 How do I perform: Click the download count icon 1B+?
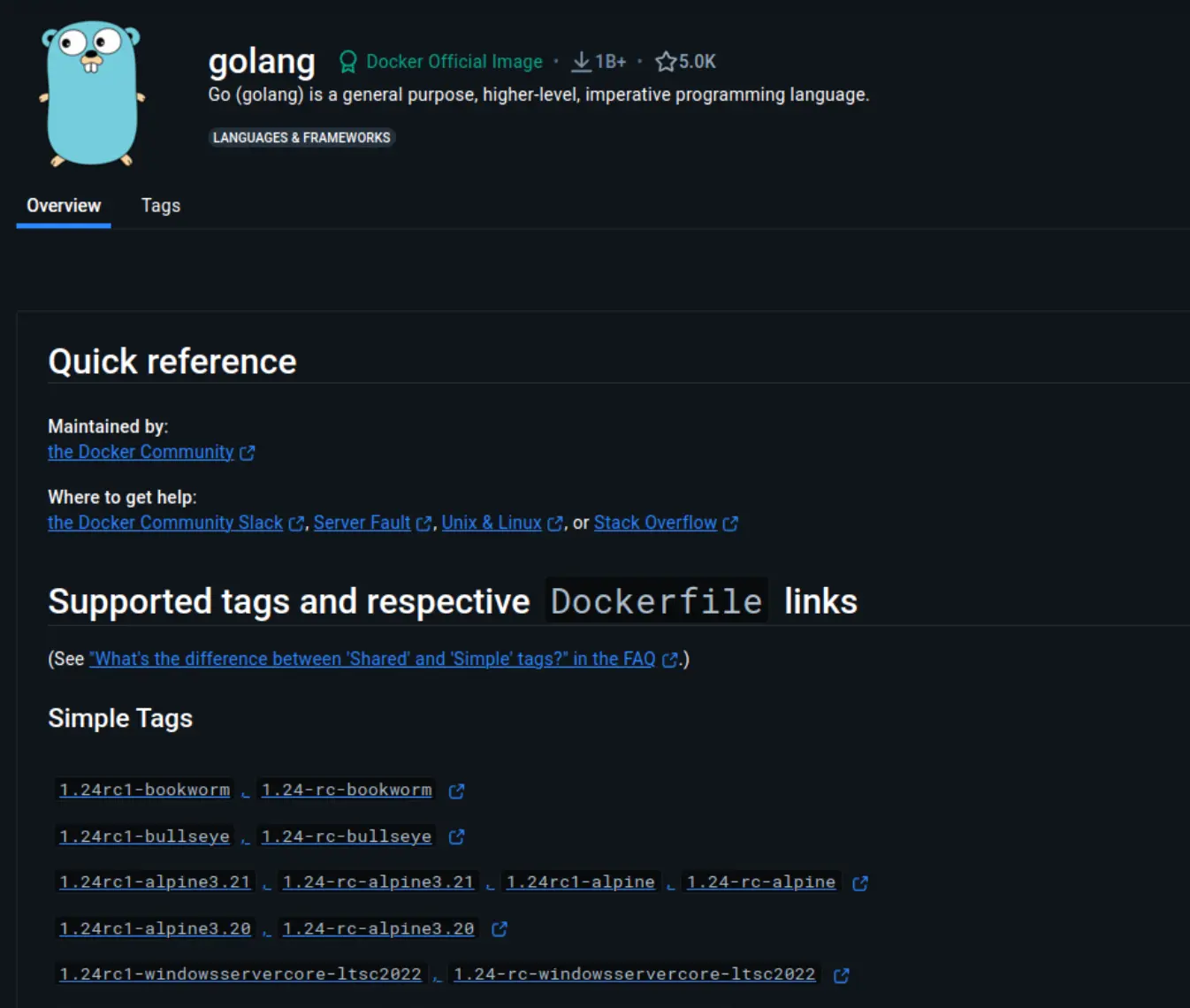[581, 62]
